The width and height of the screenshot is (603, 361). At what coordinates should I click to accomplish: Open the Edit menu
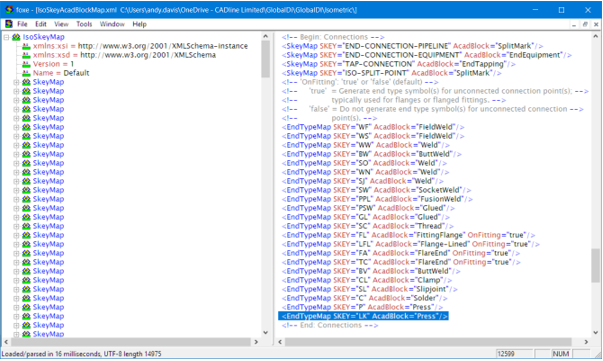coord(41,24)
